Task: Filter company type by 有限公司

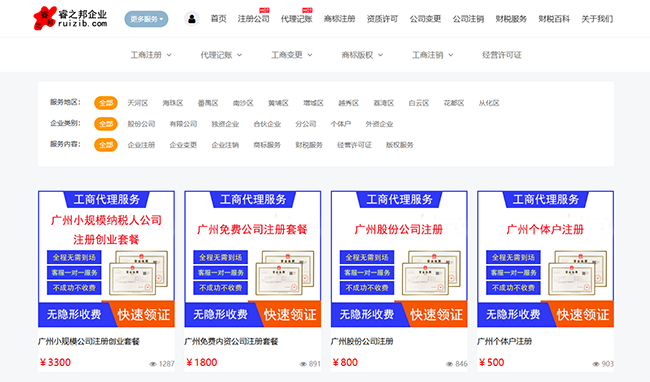Action: 183,124
